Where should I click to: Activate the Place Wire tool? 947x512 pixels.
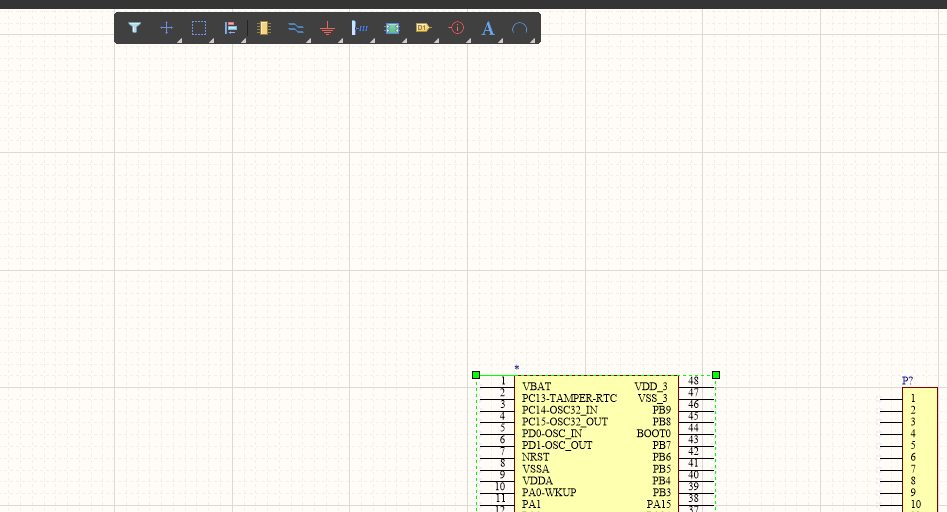(295, 28)
